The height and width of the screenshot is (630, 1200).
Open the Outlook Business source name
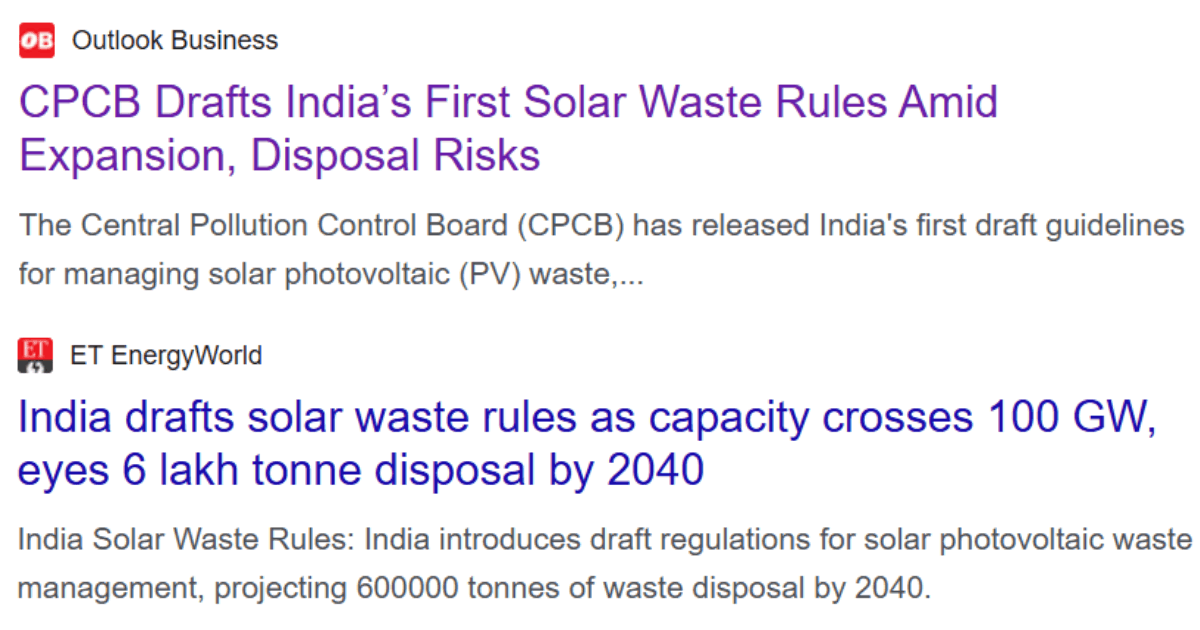tap(175, 41)
